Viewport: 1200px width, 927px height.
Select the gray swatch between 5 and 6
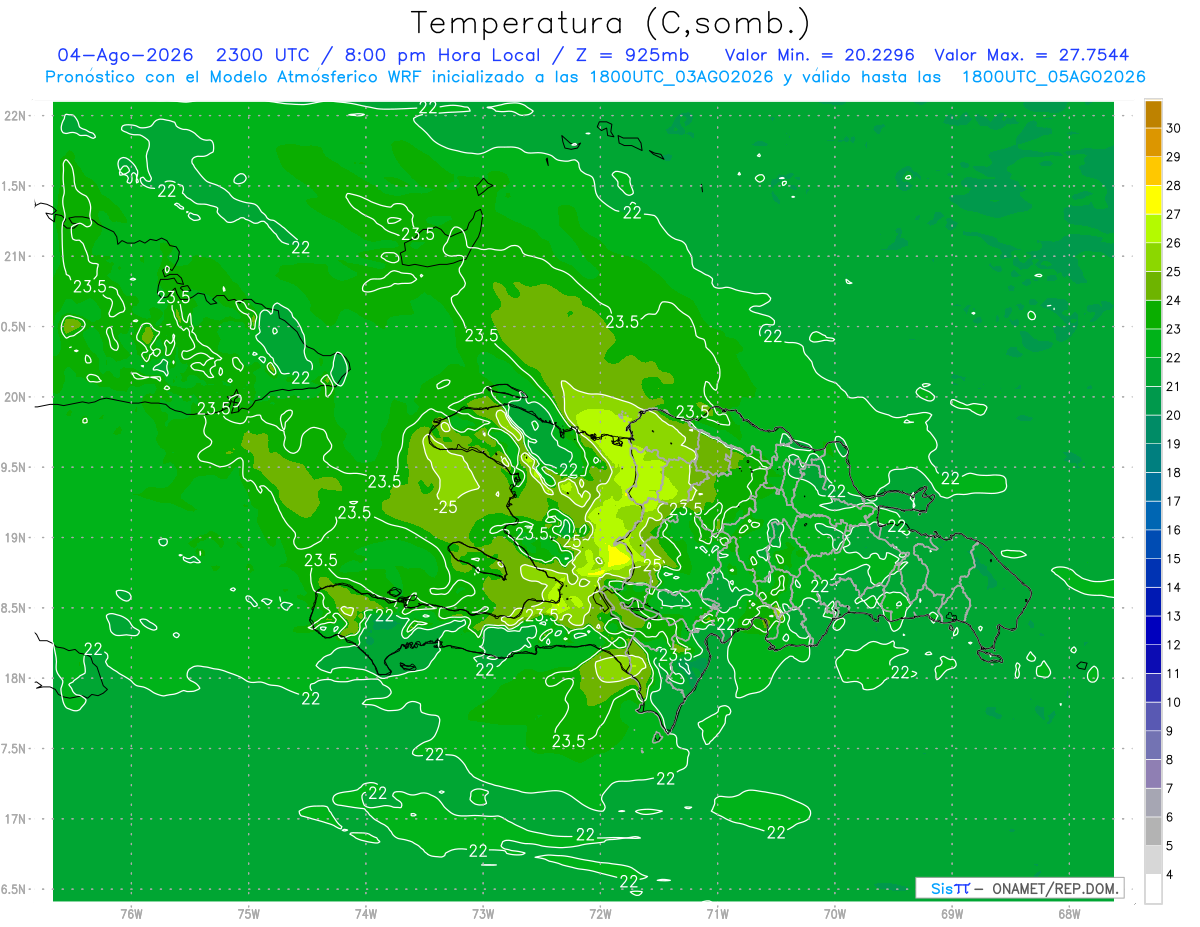click(x=1153, y=832)
